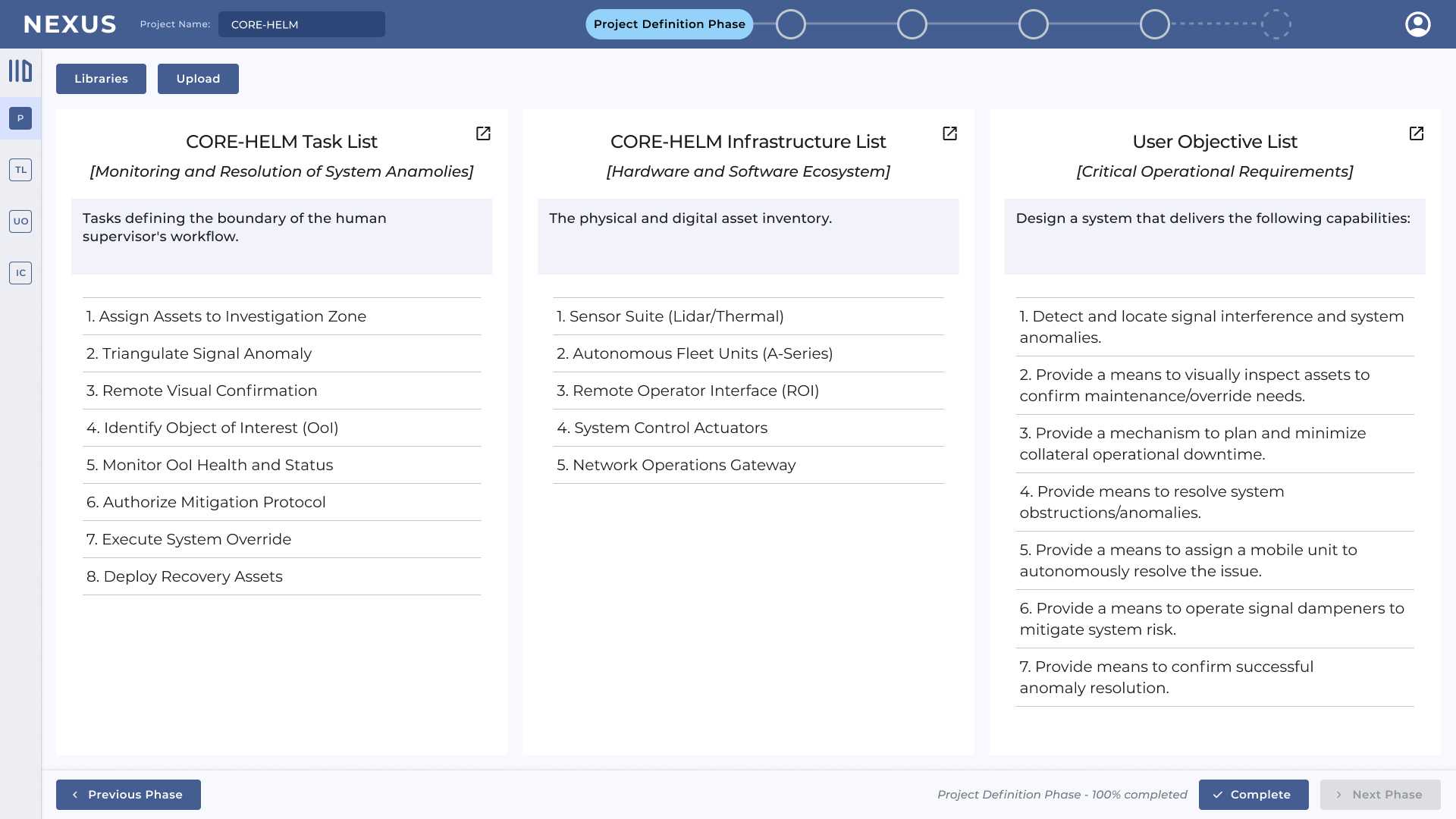The width and height of the screenshot is (1456, 819).
Task: Click the sidebar library logo icon
Action: [20, 71]
